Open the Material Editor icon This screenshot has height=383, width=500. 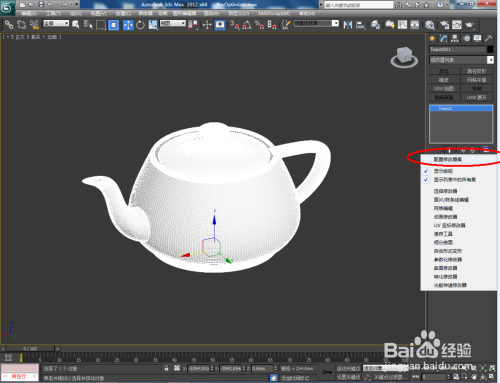430,25
